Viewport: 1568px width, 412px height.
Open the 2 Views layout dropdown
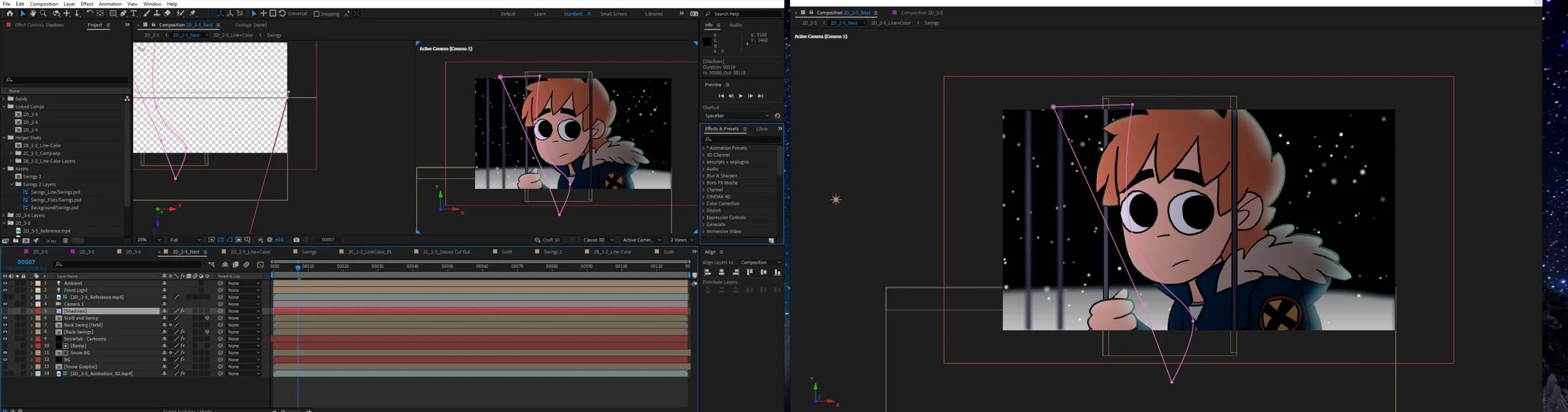pyautogui.click(x=682, y=240)
